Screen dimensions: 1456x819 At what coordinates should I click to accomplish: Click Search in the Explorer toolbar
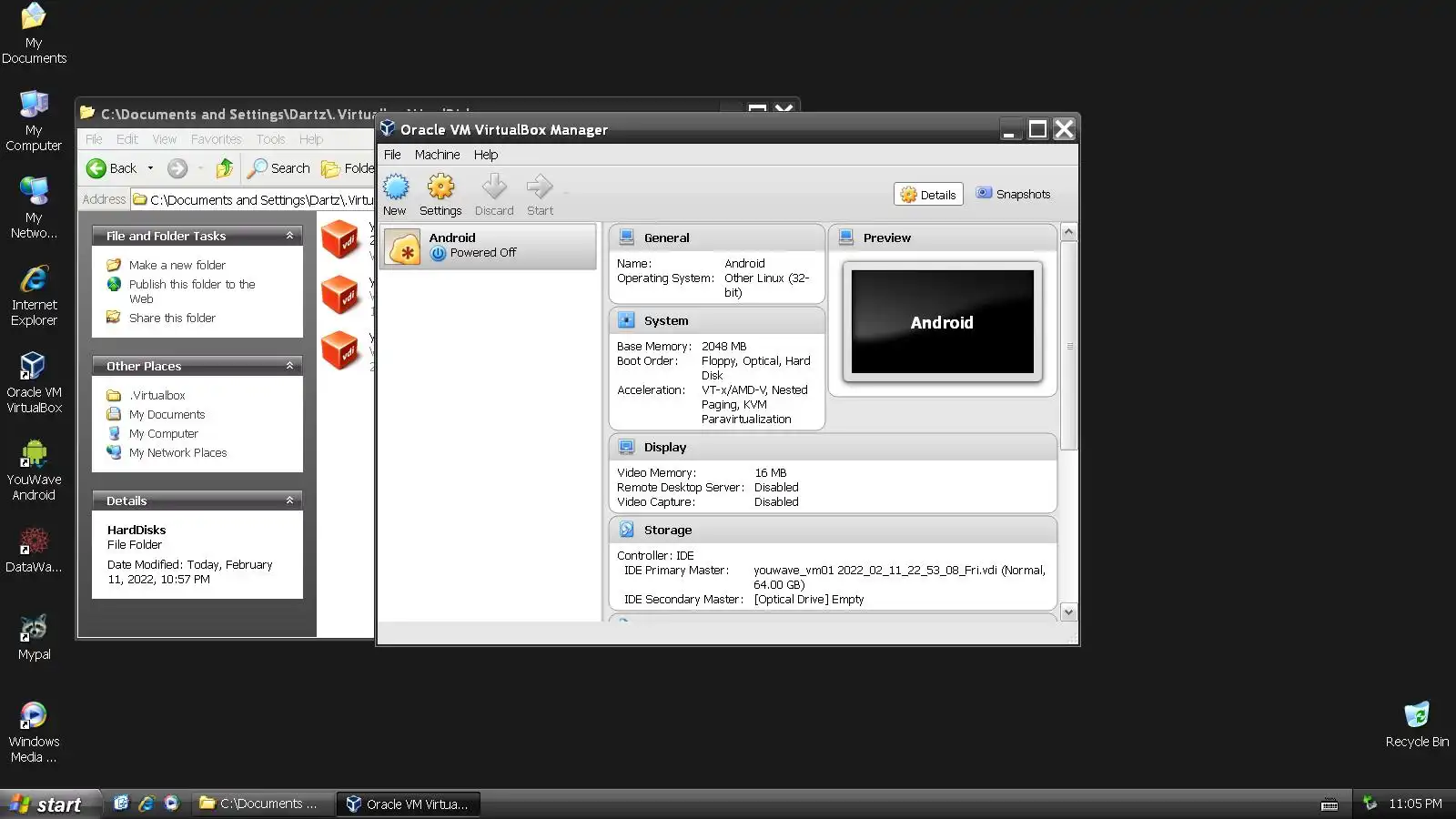point(279,168)
